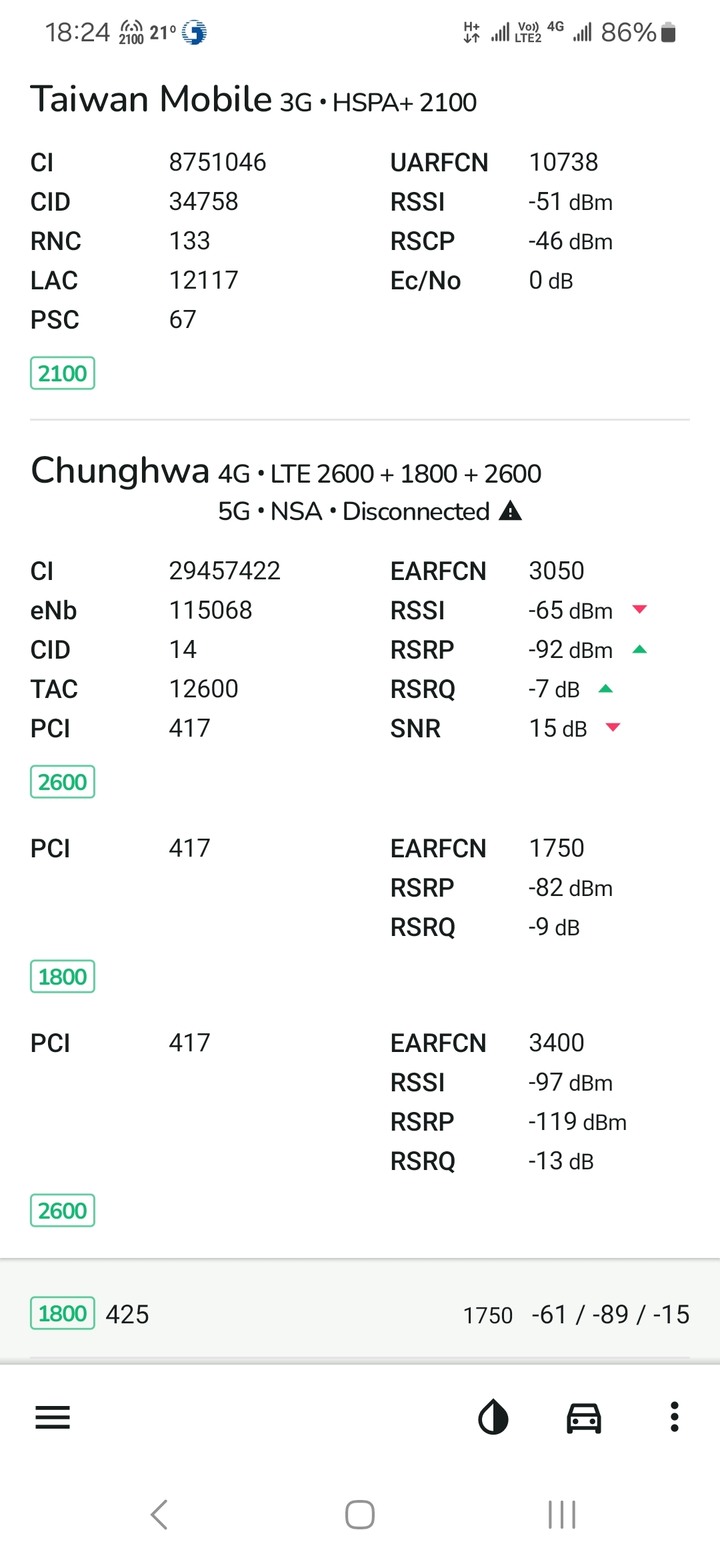
Task: Tap the green RSRP trend arrow
Action: click(640, 649)
